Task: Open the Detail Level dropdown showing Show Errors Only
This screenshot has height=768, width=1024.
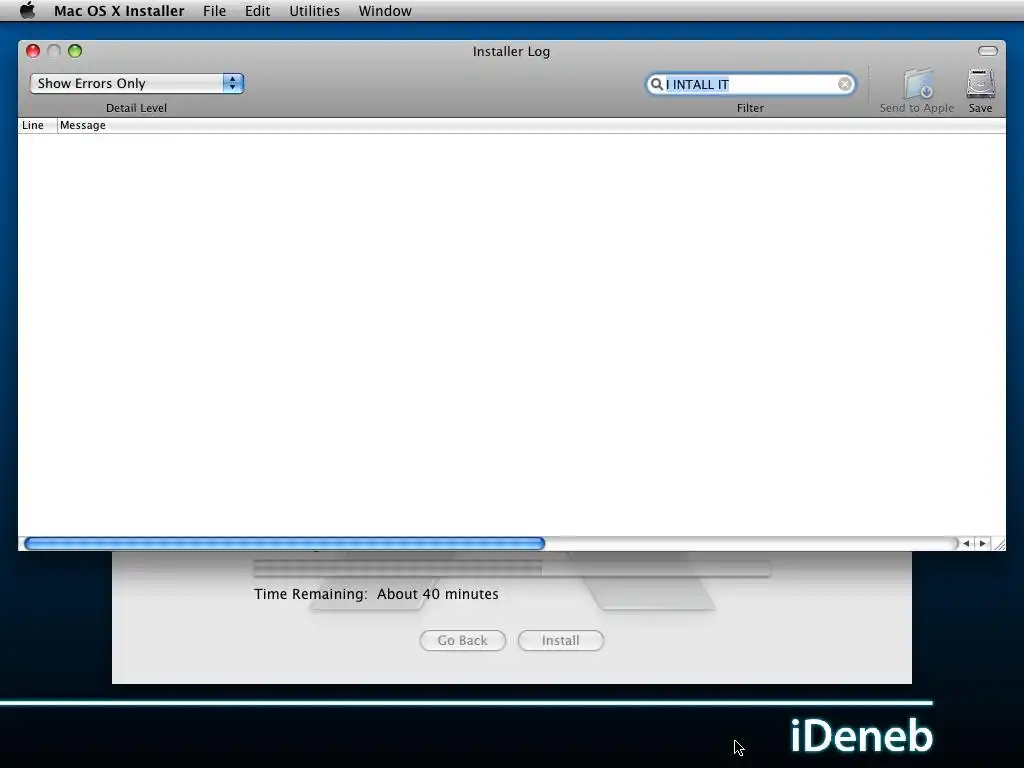Action: point(136,84)
